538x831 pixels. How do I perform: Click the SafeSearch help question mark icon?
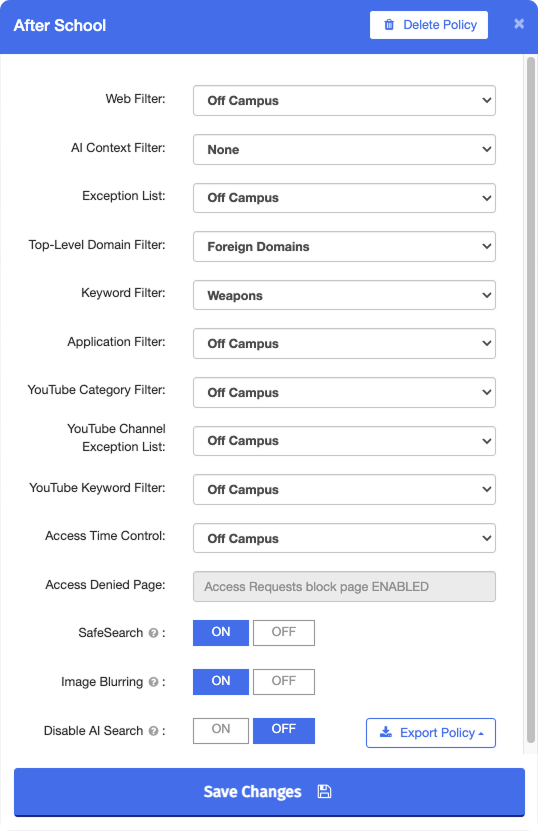point(153,633)
